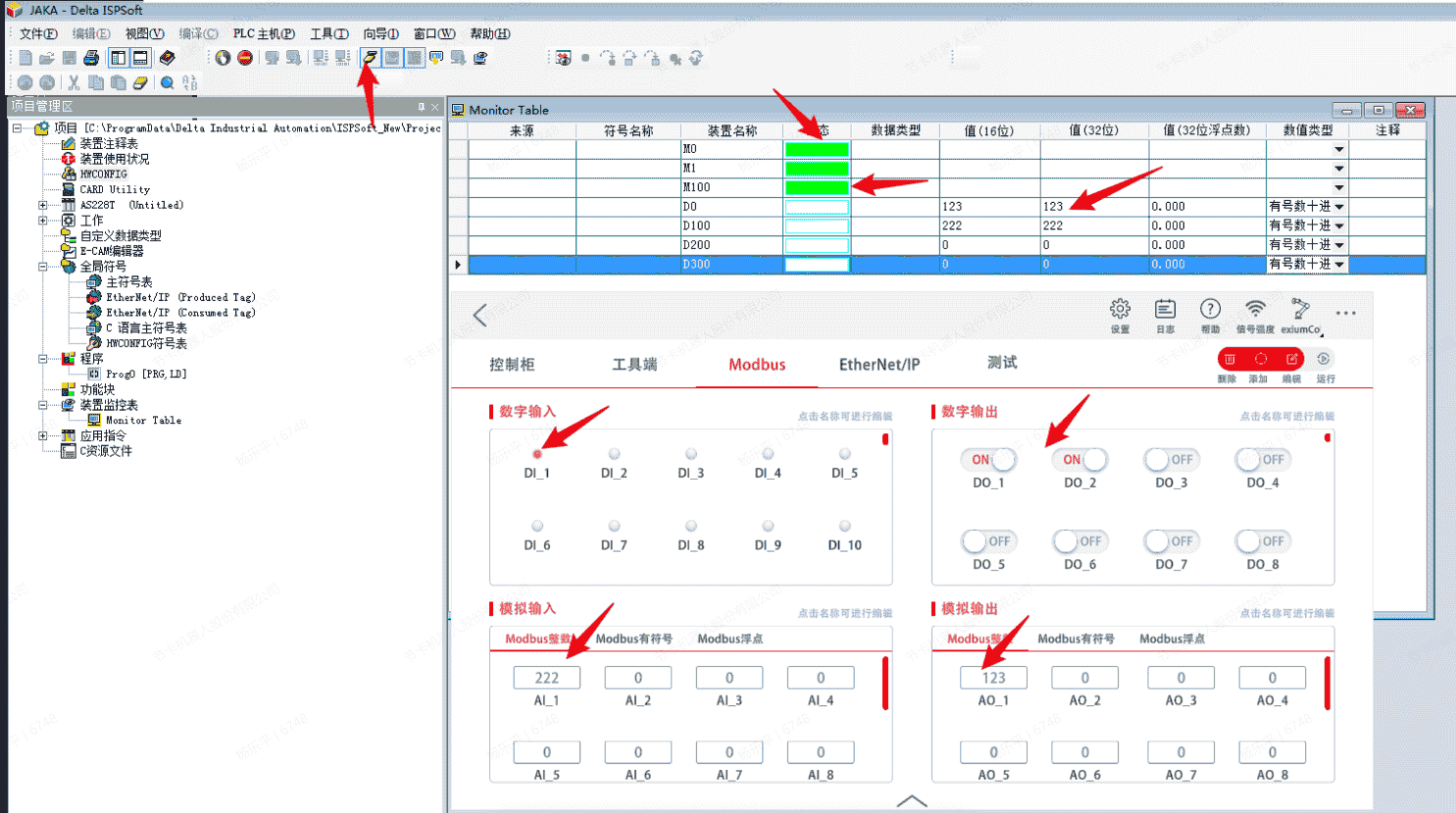Click the help question mark icon

click(1210, 310)
